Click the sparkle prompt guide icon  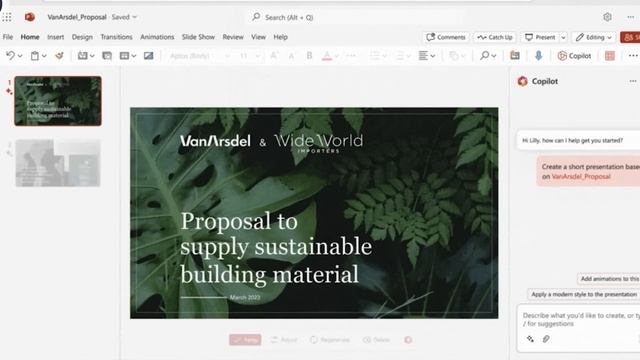coord(530,339)
